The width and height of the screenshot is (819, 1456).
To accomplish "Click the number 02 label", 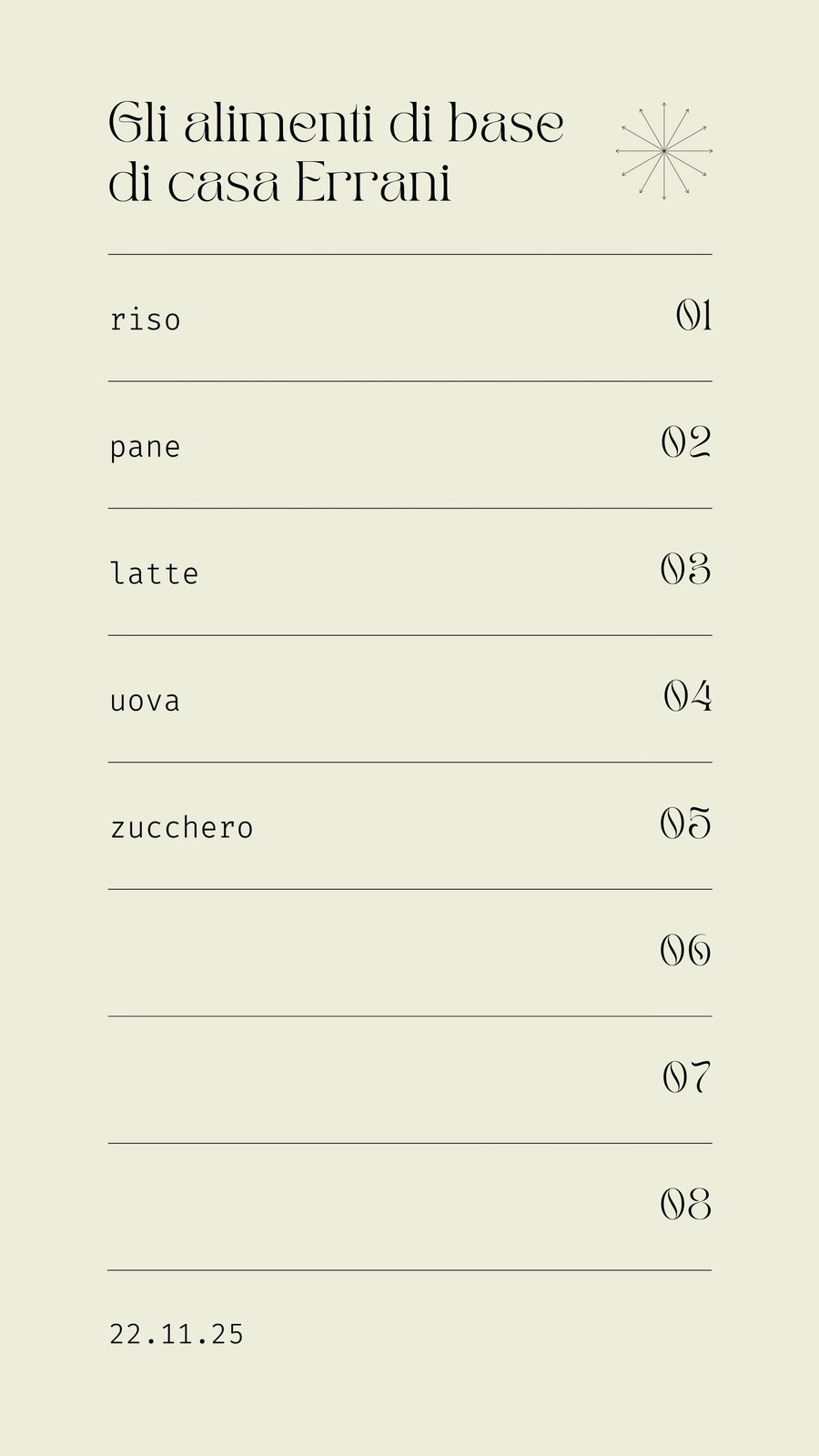I will [x=686, y=442].
